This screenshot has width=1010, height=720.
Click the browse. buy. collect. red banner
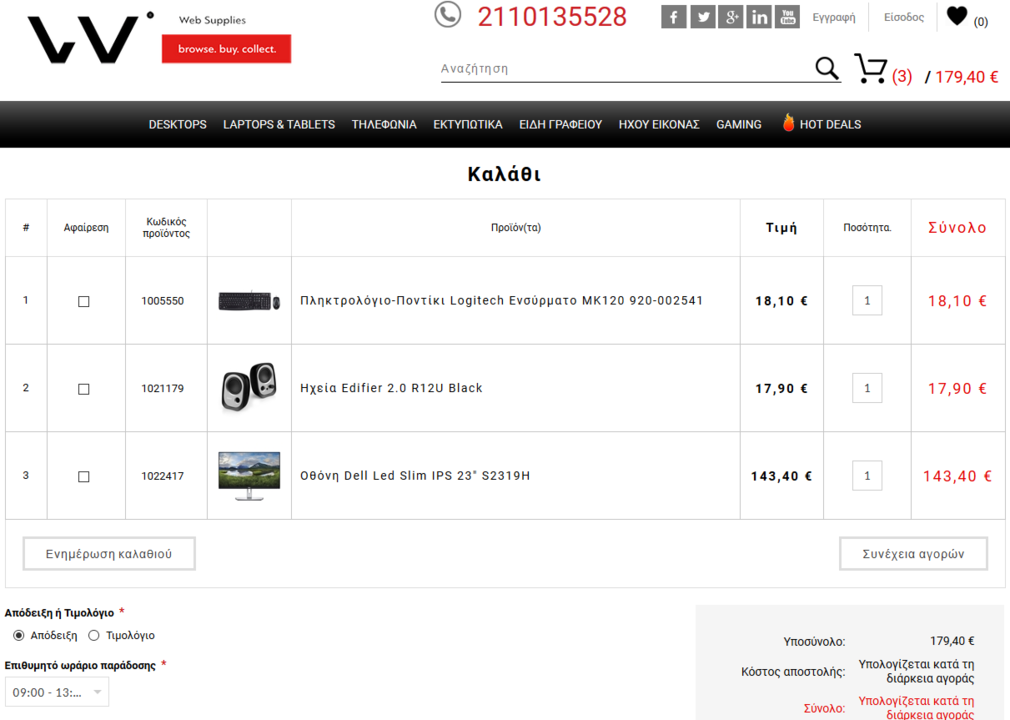point(227,49)
